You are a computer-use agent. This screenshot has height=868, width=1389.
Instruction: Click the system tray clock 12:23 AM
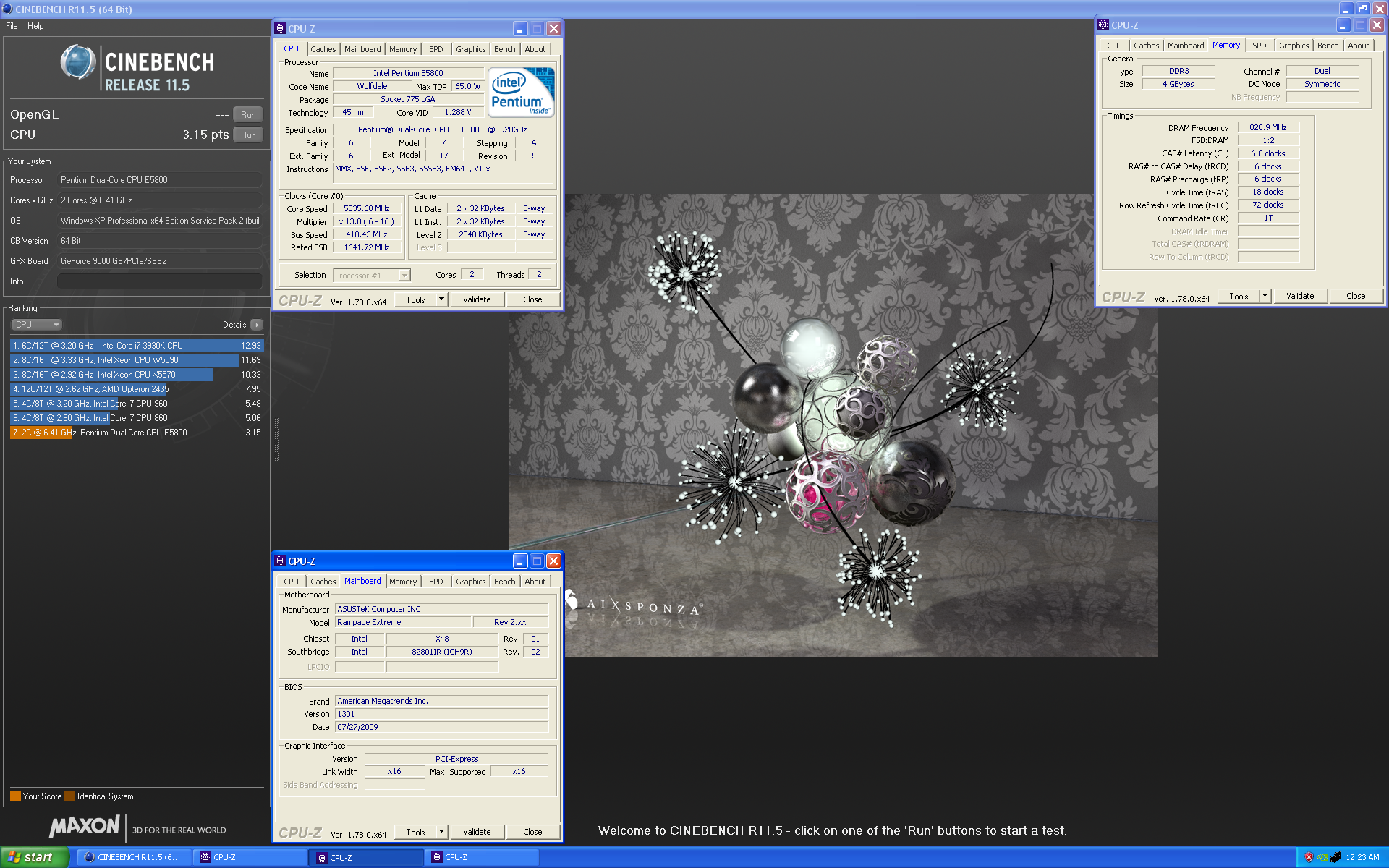click(x=1362, y=857)
